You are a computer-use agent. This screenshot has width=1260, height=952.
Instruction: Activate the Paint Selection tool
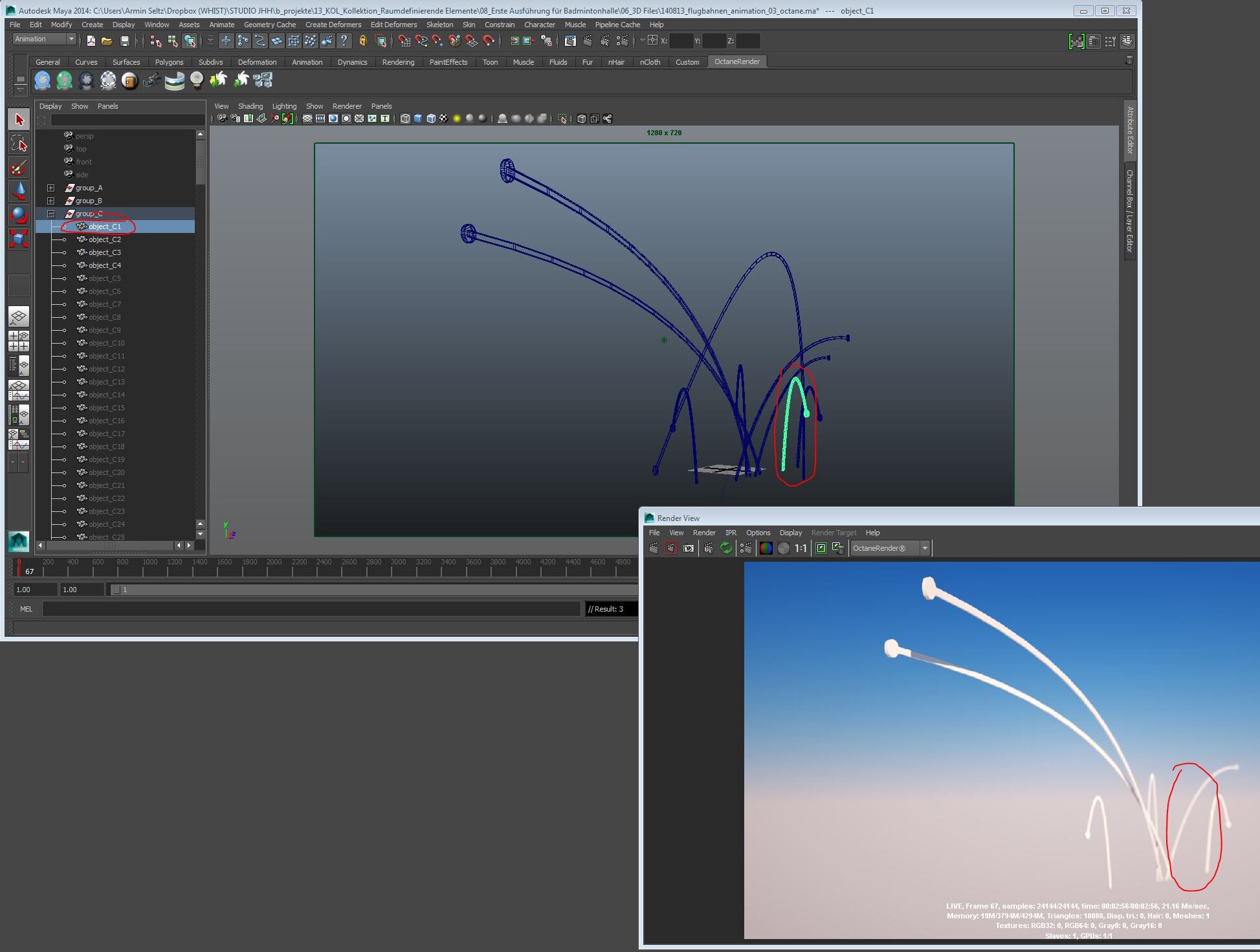(x=19, y=168)
